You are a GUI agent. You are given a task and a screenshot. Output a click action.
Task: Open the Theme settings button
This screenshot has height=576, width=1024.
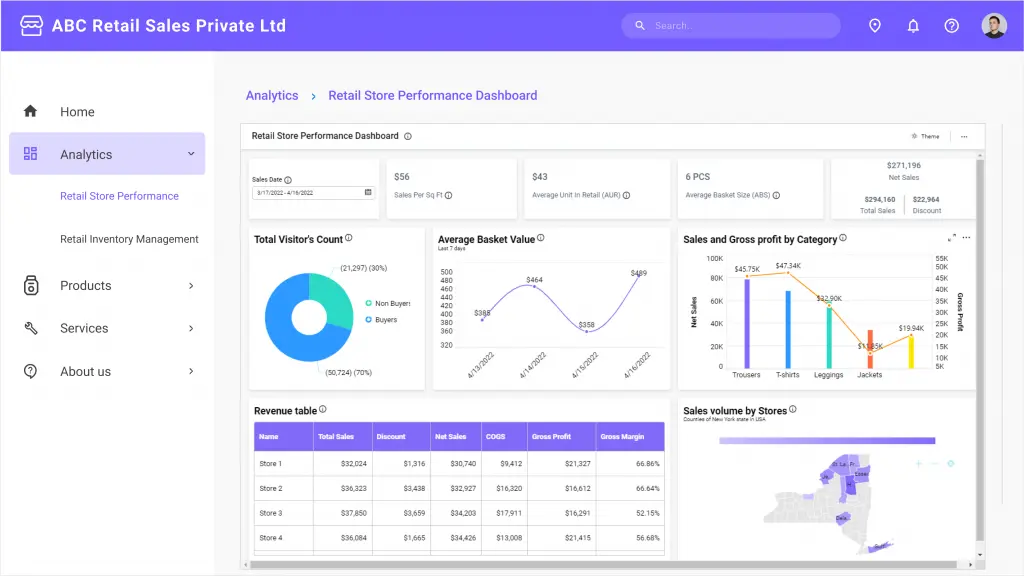(925, 136)
